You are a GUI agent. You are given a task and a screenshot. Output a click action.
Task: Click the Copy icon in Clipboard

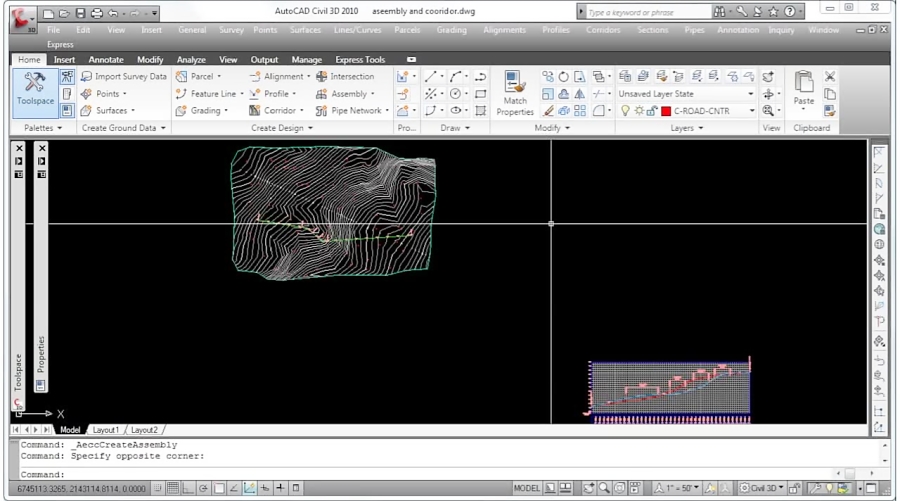829,94
